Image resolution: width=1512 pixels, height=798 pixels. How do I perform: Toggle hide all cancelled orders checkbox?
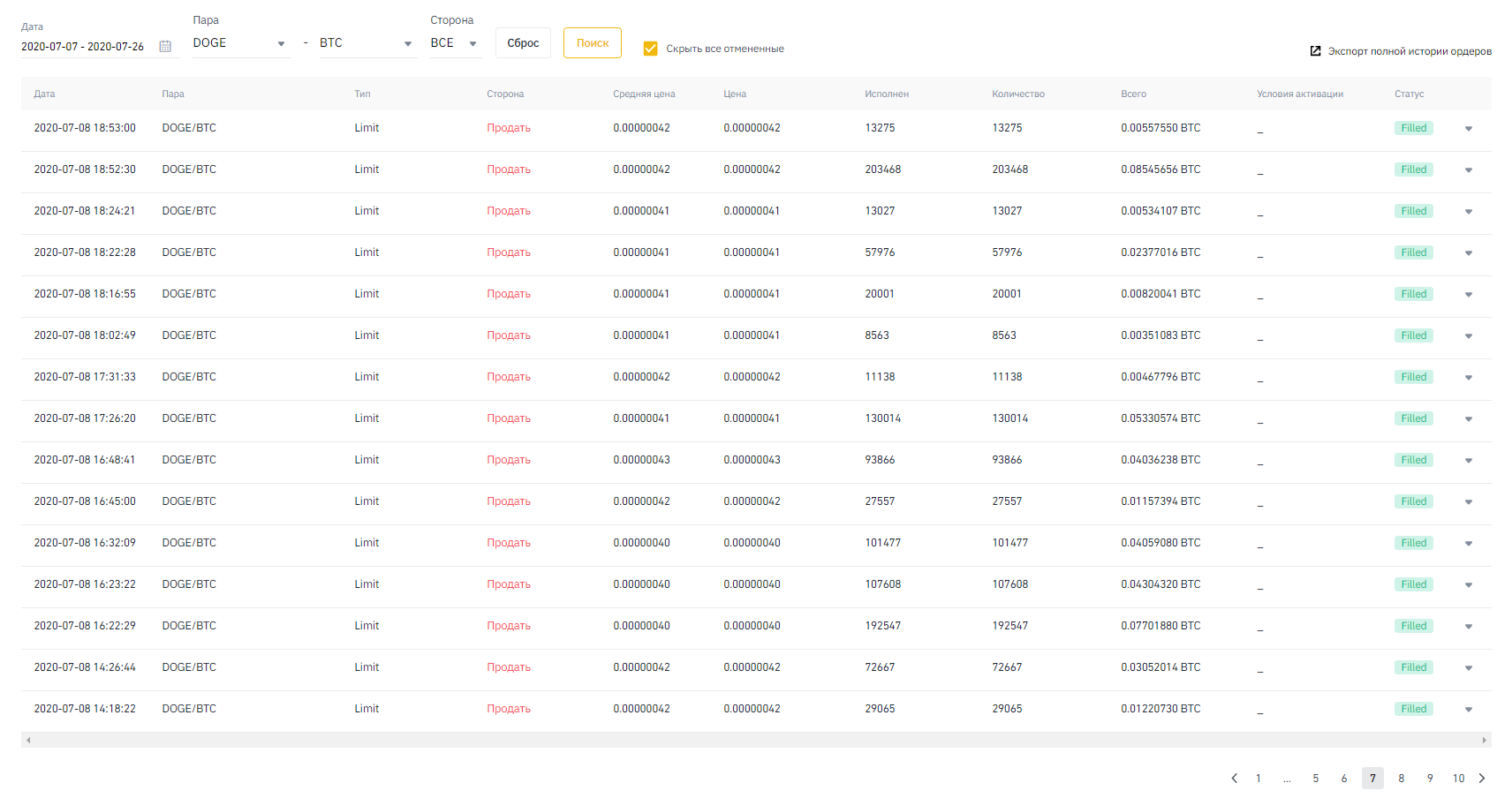[x=650, y=49]
